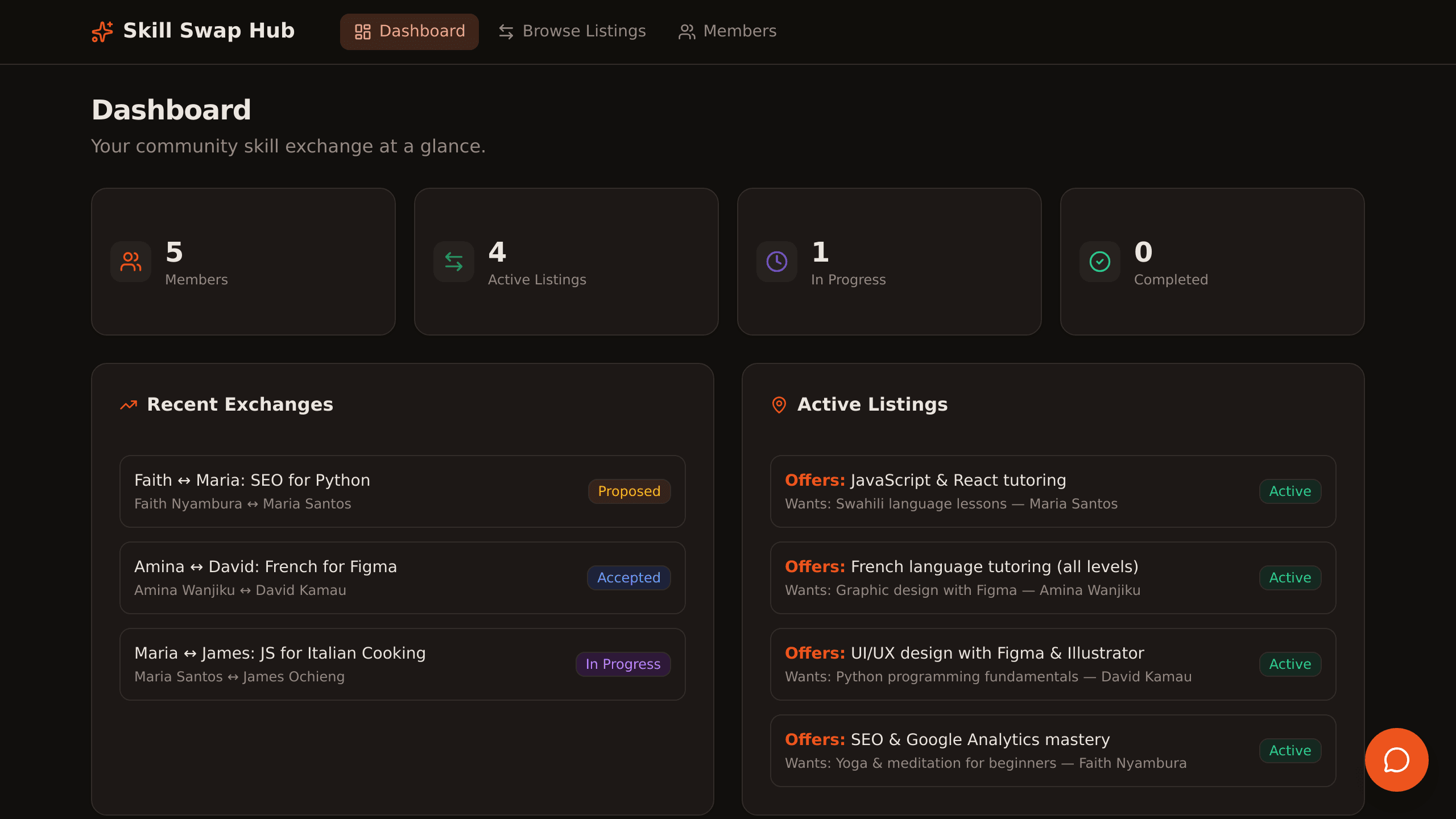
Task: Click the Dashboard page heading
Action: coord(171,110)
